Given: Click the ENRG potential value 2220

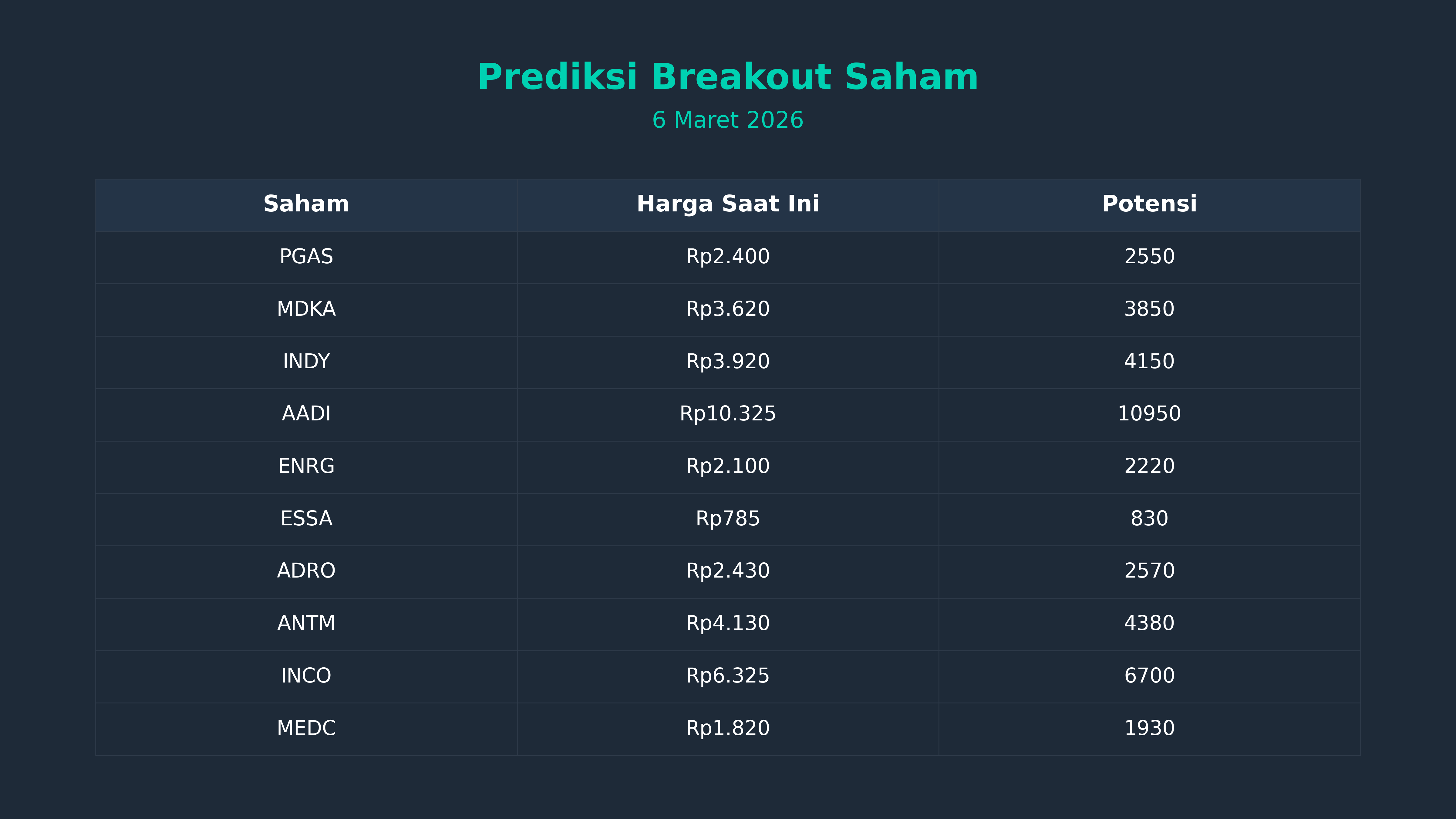Looking at the screenshot, I should 1149,466.
